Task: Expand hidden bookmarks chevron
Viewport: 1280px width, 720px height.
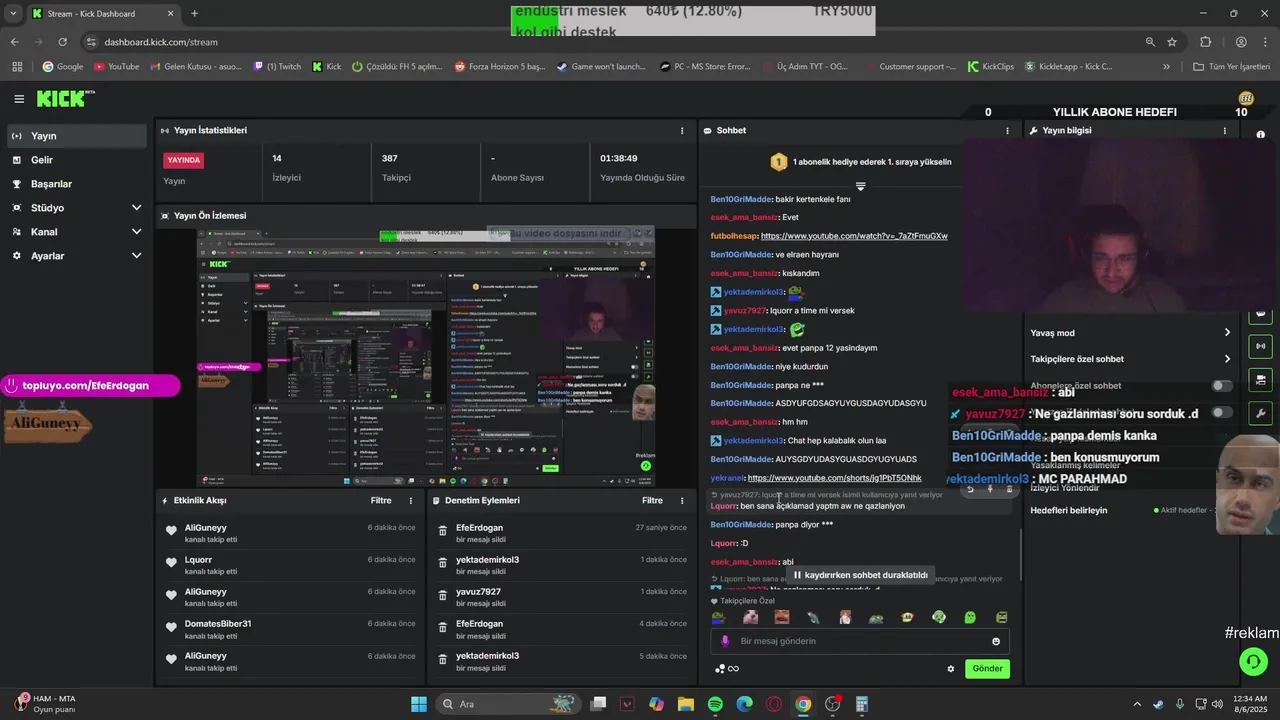Action: [x=1166, y=67]
